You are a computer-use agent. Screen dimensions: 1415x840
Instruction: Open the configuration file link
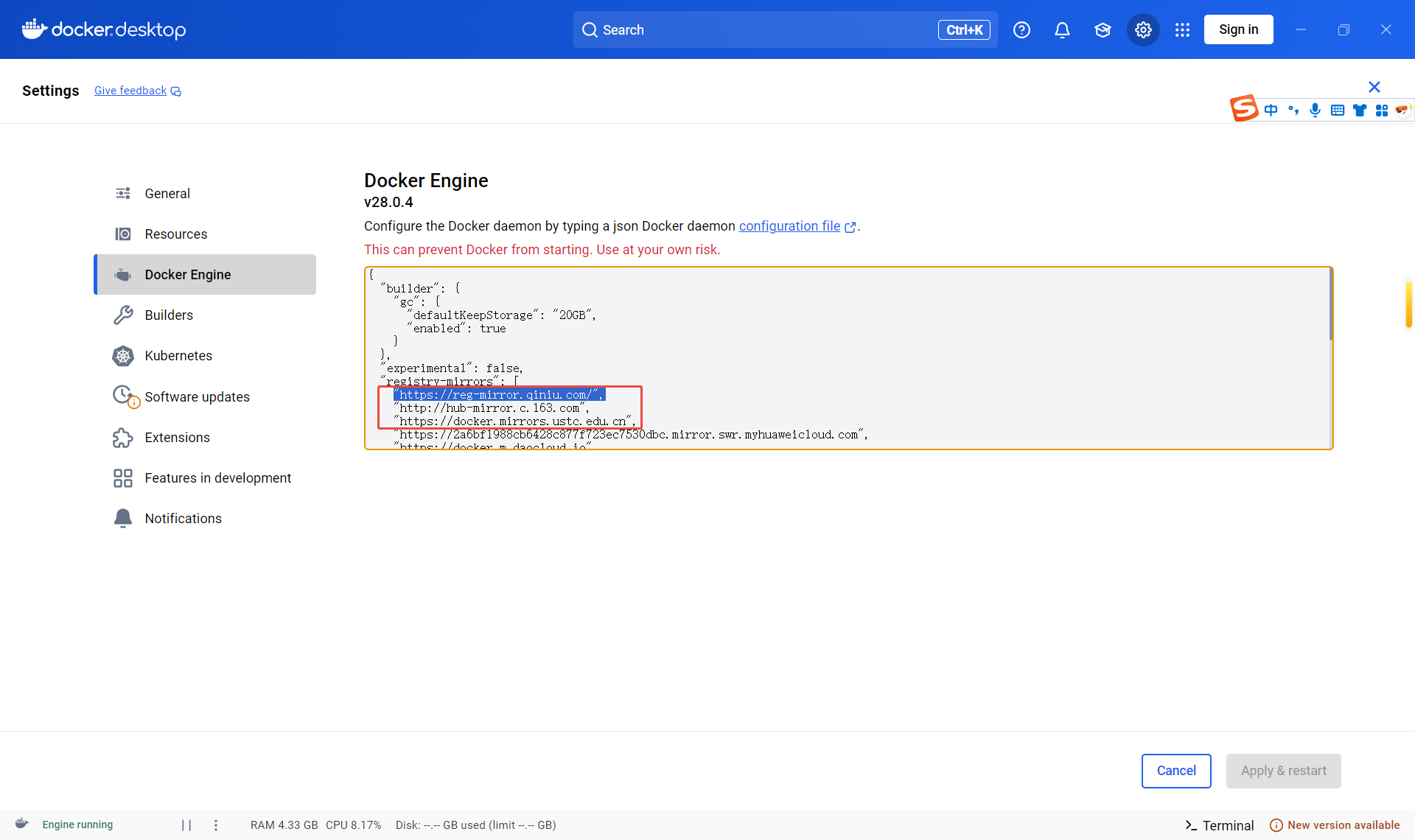(x=789, y=226)
